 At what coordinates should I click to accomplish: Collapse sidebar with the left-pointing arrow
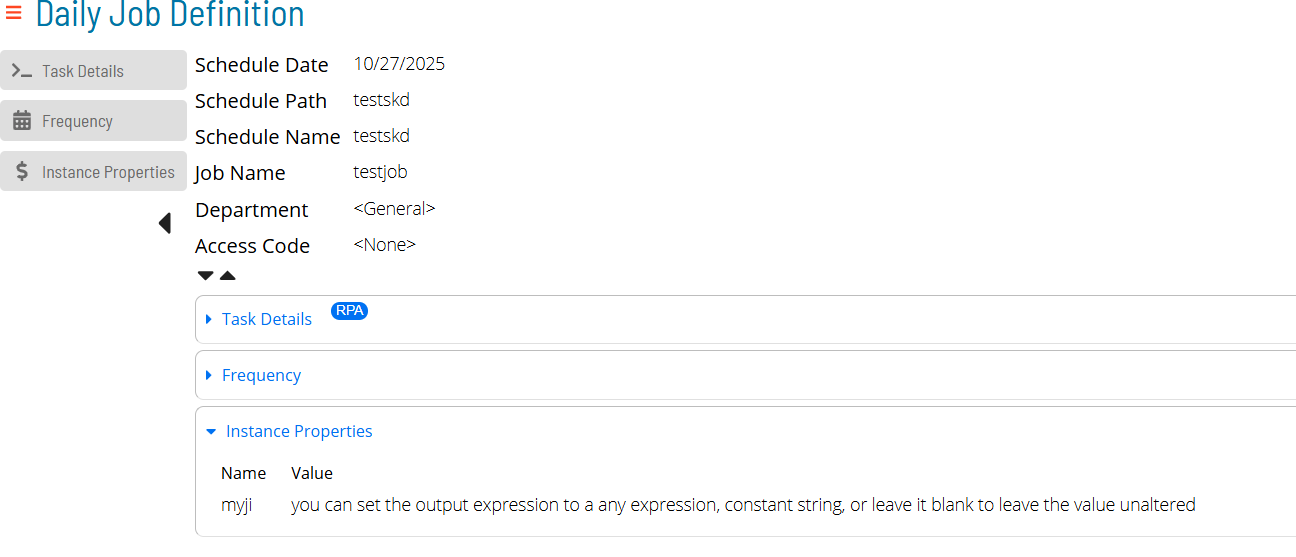click(x=165, y=224)
